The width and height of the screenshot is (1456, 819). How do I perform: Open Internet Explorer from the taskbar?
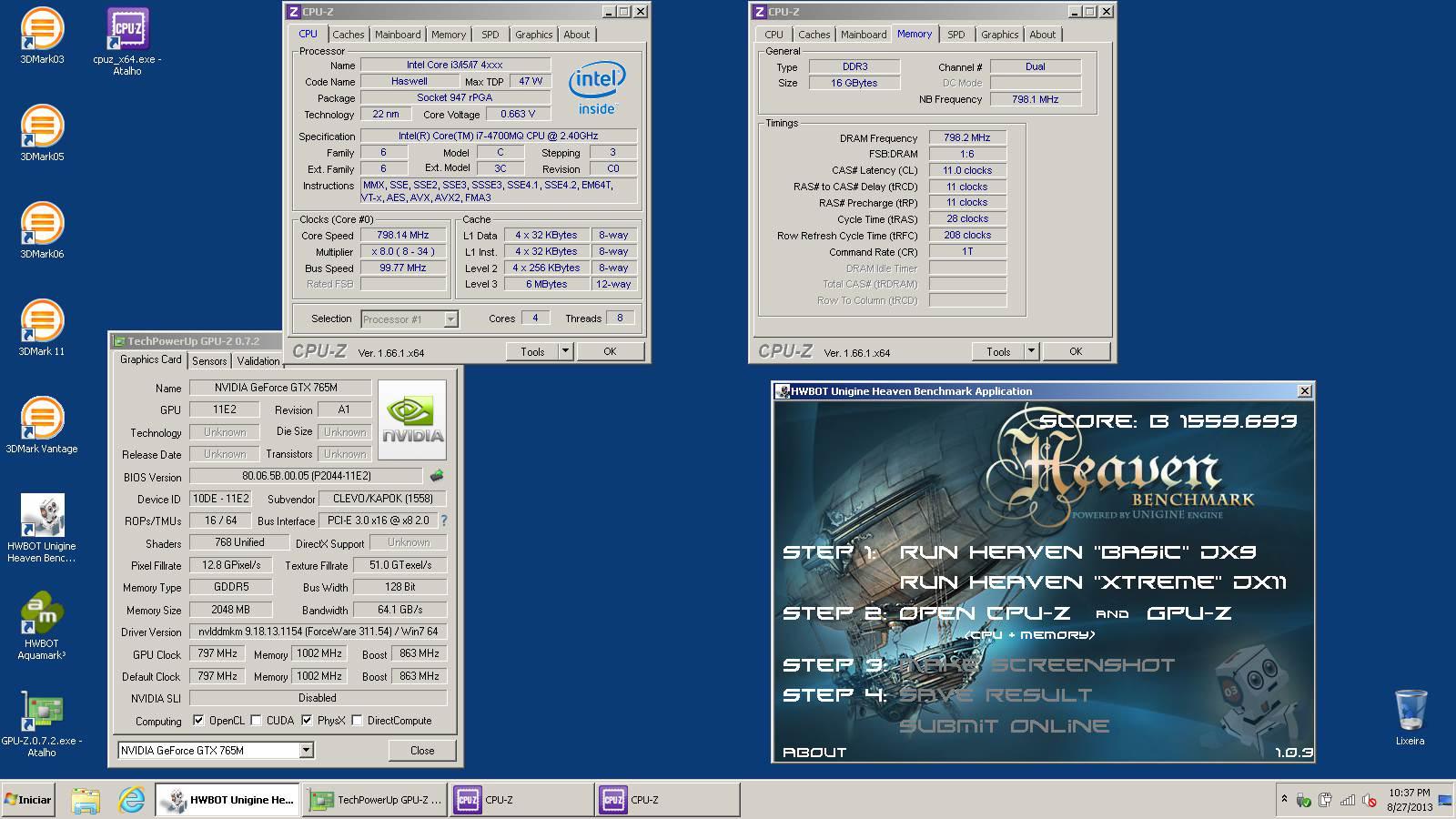[x=132, y=800]
